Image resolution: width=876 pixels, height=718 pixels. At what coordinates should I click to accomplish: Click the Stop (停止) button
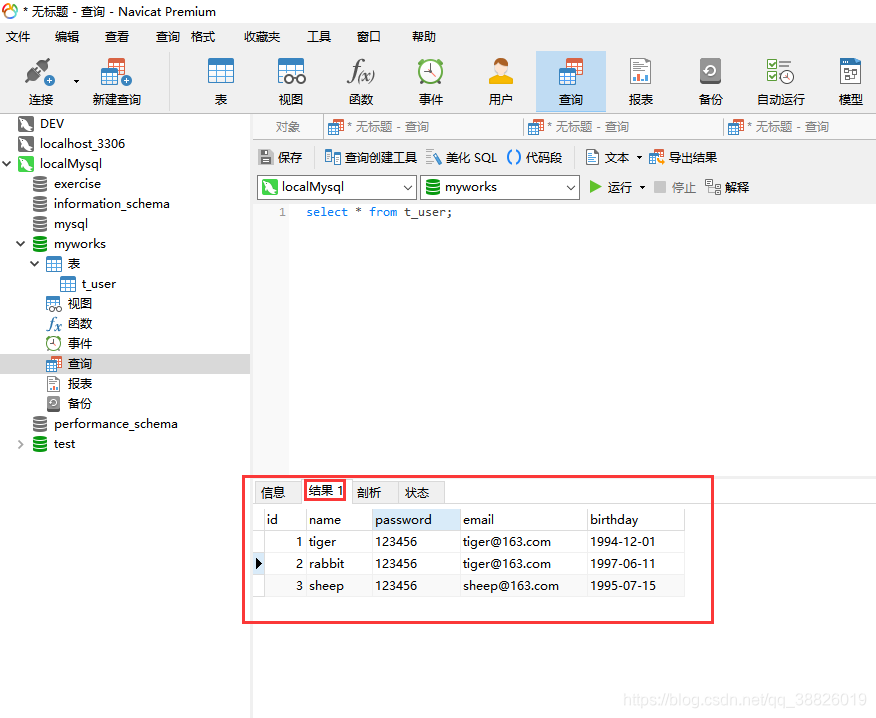coord(675,187)
